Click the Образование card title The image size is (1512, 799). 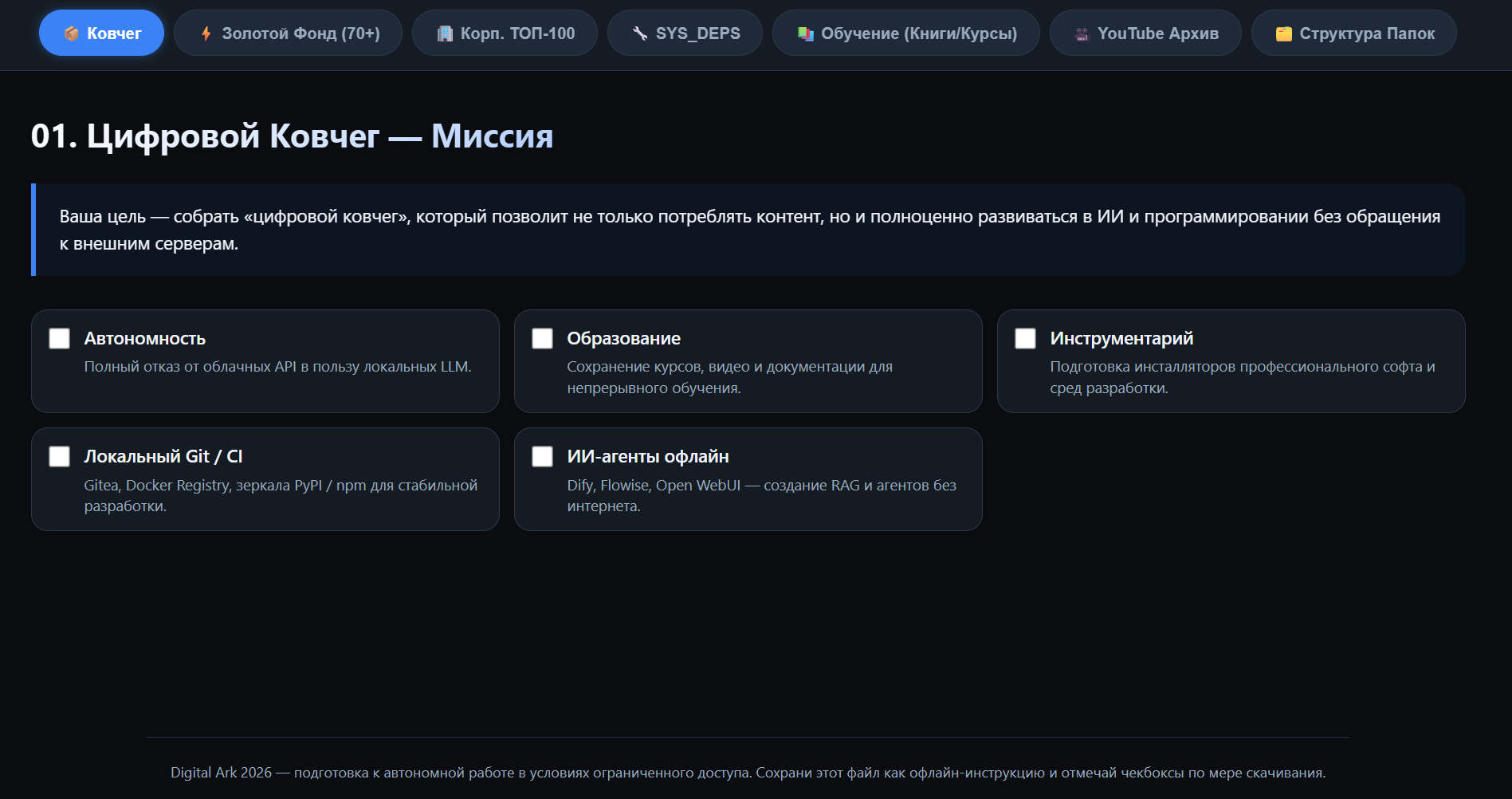click(x=624, y=339)
